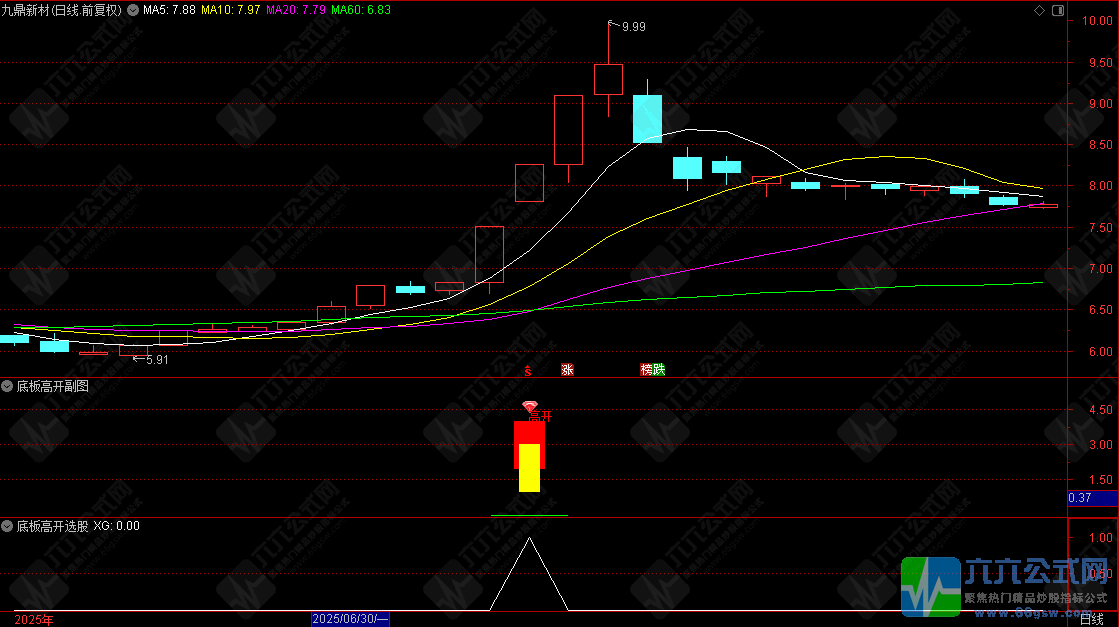This screenshot has height=627, width=1119.
Task: Click the 榜 info marker icon
Action: 646,369
